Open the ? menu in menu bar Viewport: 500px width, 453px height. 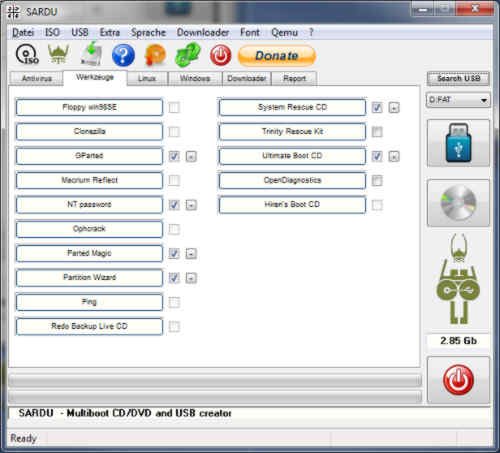click(311, 32)
